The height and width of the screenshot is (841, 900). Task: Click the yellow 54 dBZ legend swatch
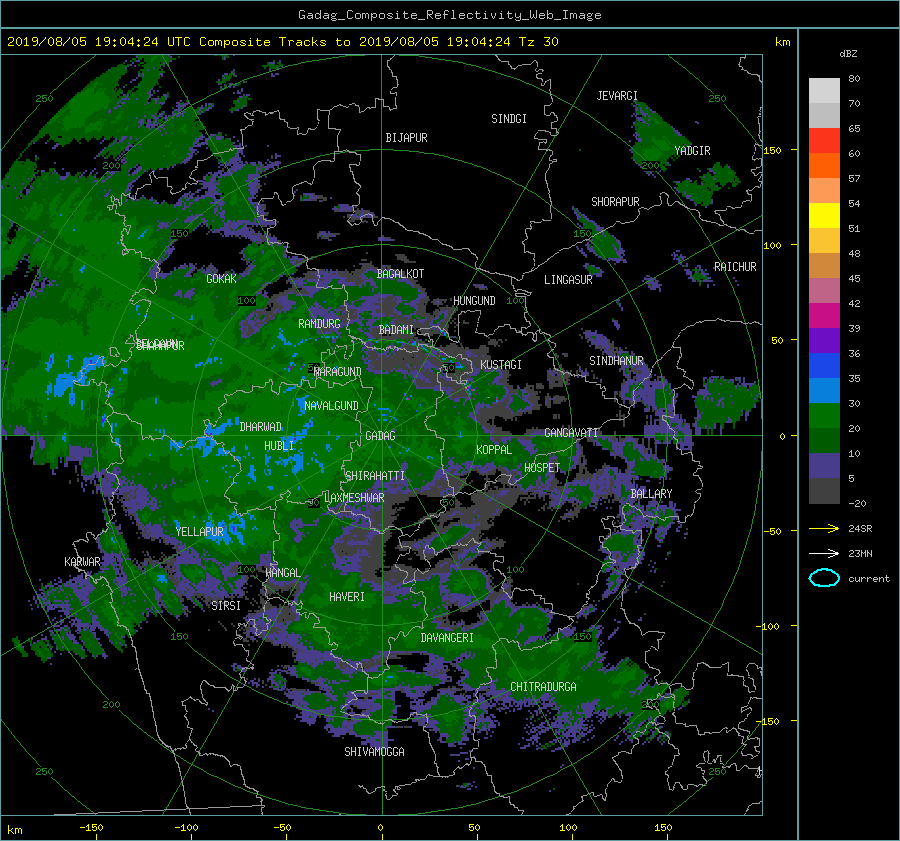pos(824,215)
